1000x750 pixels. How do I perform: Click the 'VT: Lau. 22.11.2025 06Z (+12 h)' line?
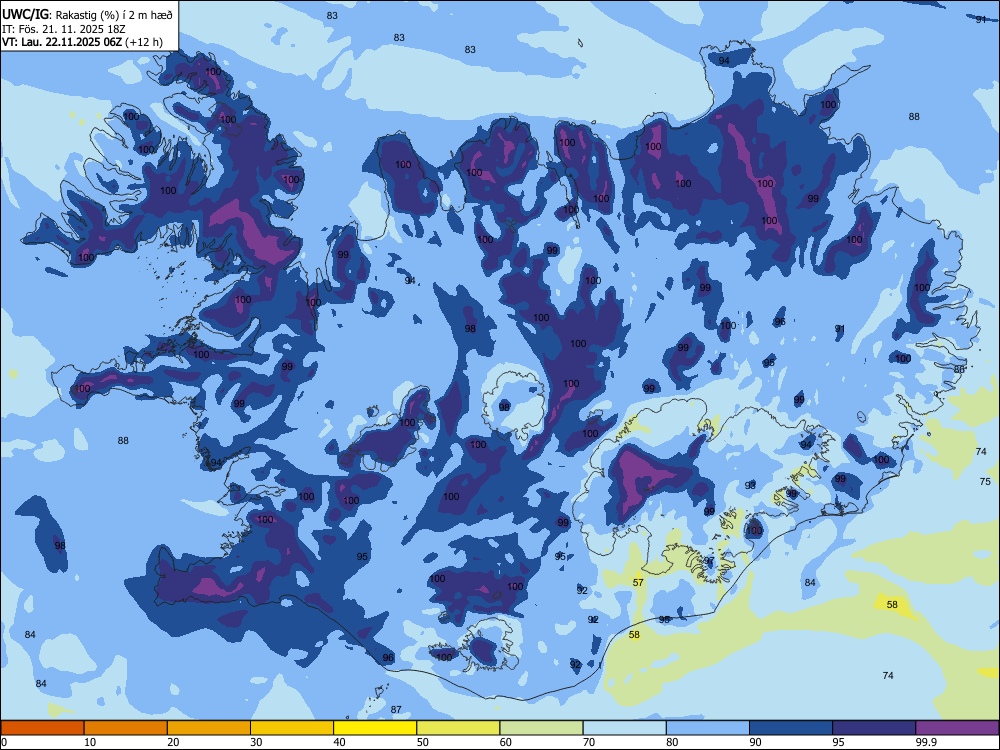(x=82, y=42)
